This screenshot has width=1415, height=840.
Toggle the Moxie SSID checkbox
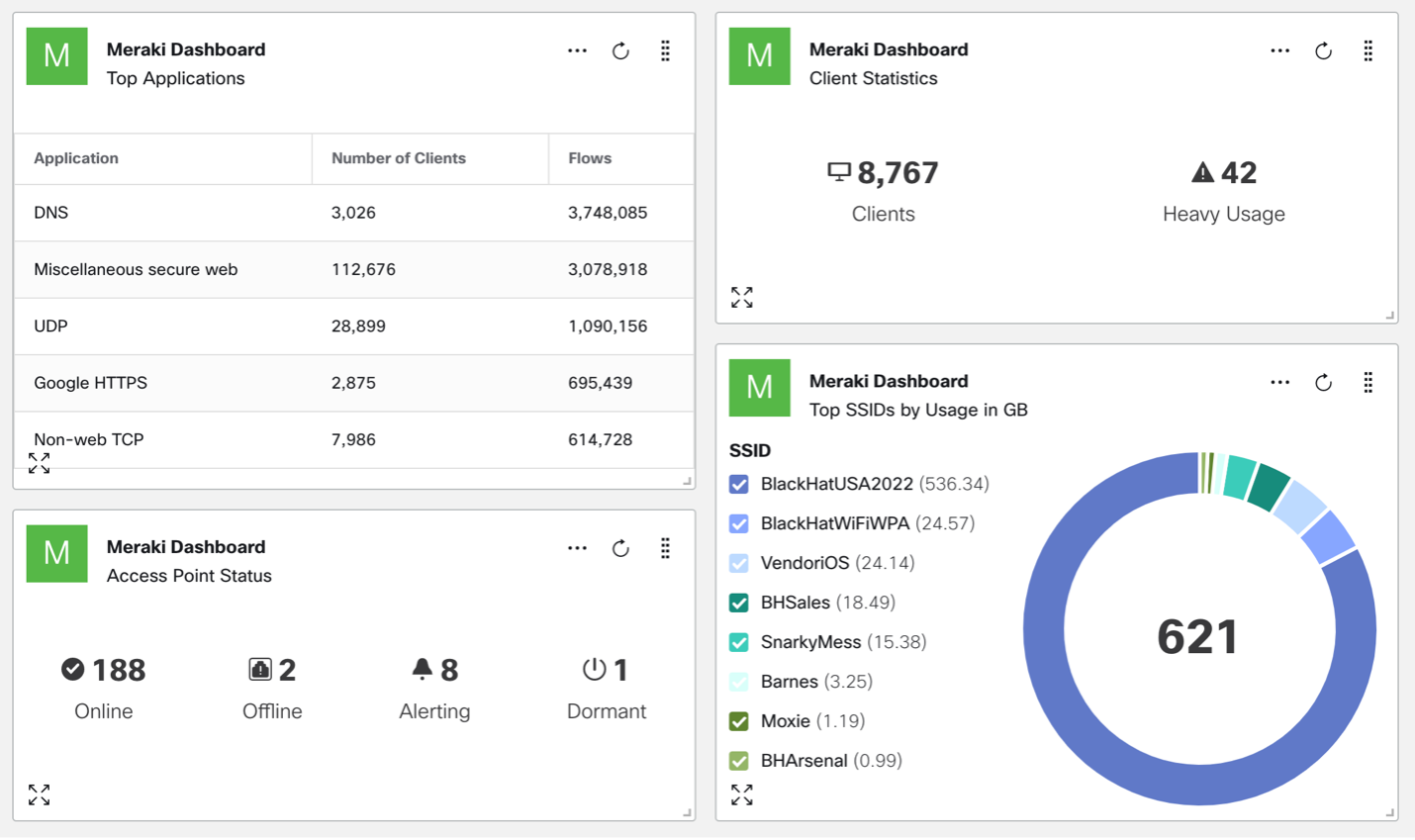[x=739, y=721]
